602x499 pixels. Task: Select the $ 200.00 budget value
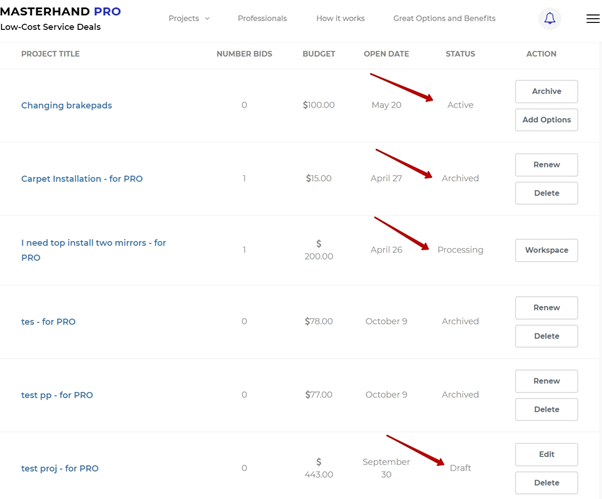point(319,250)
